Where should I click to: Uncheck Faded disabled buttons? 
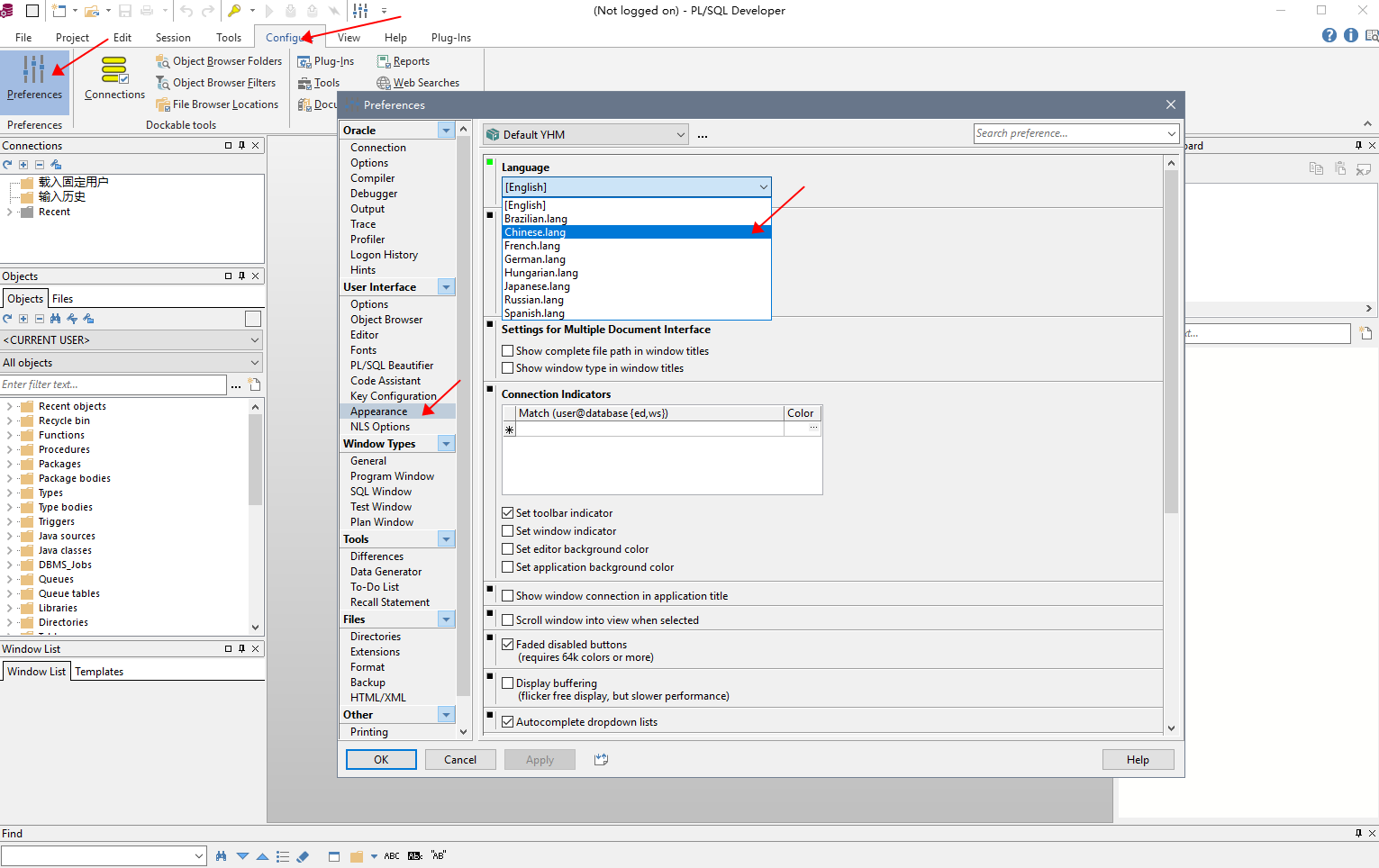pyautogui.click(x=508, y=645)
